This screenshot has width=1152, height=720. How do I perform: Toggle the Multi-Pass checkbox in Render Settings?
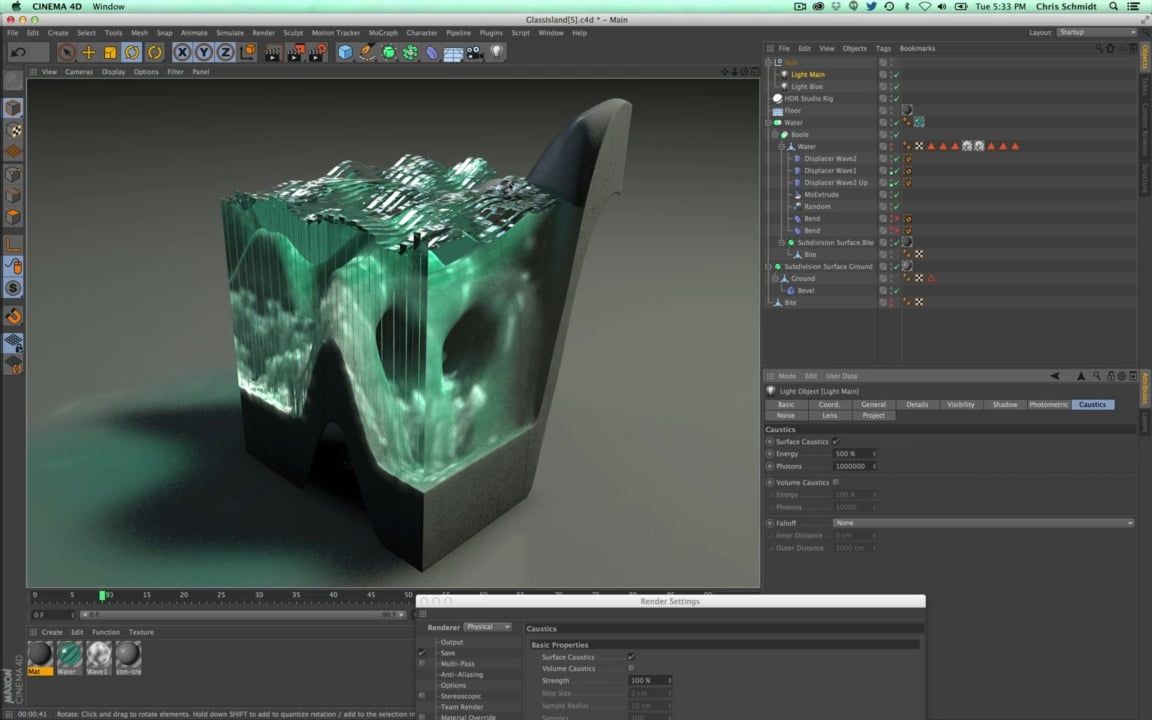[x=422, y=663]
